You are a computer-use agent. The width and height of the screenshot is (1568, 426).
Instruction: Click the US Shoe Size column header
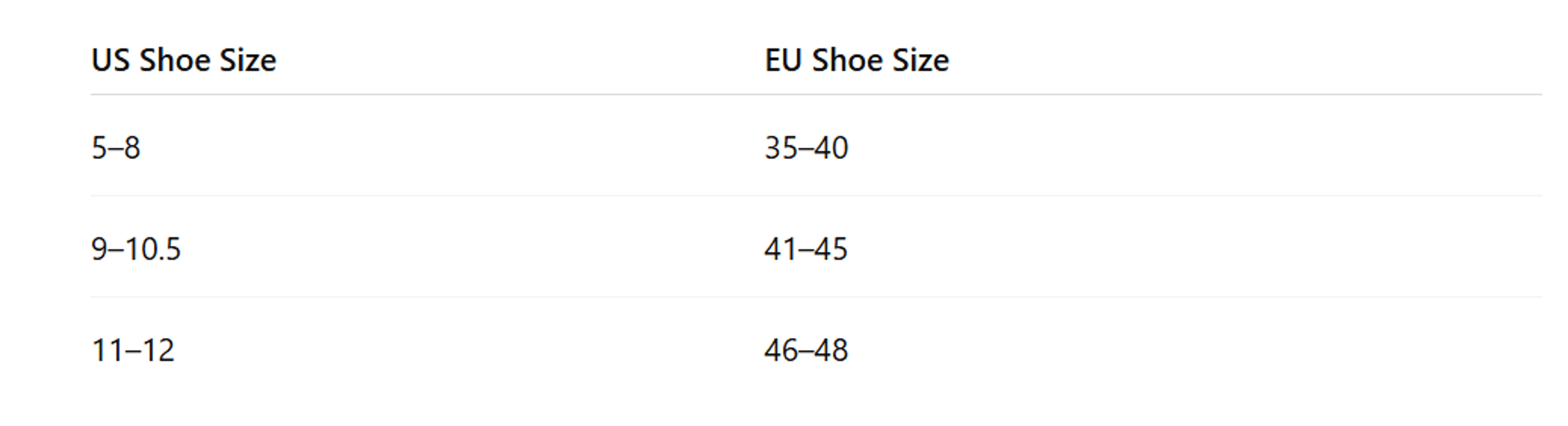point(184,60)
